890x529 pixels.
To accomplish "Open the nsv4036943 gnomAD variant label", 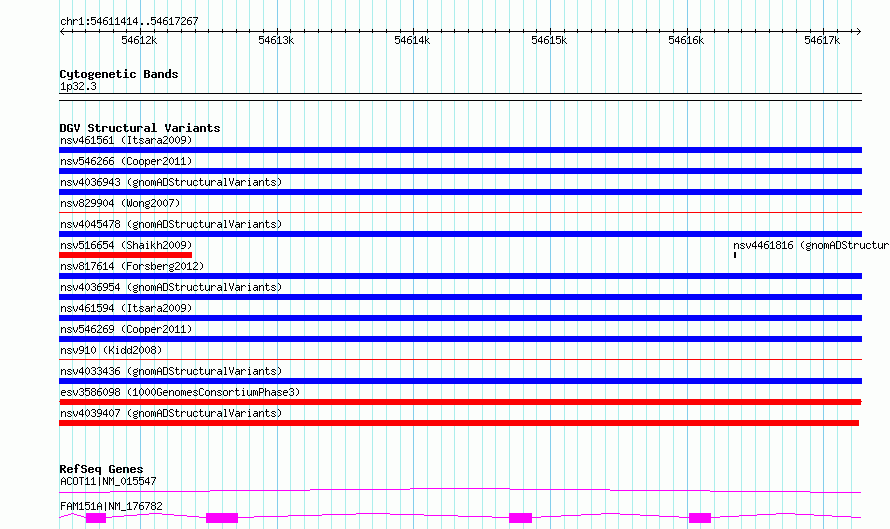I will tap(171, 182).
